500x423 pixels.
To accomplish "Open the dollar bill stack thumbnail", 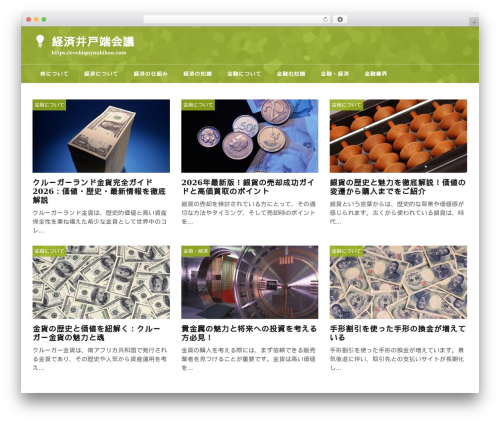I will point(101,136).
